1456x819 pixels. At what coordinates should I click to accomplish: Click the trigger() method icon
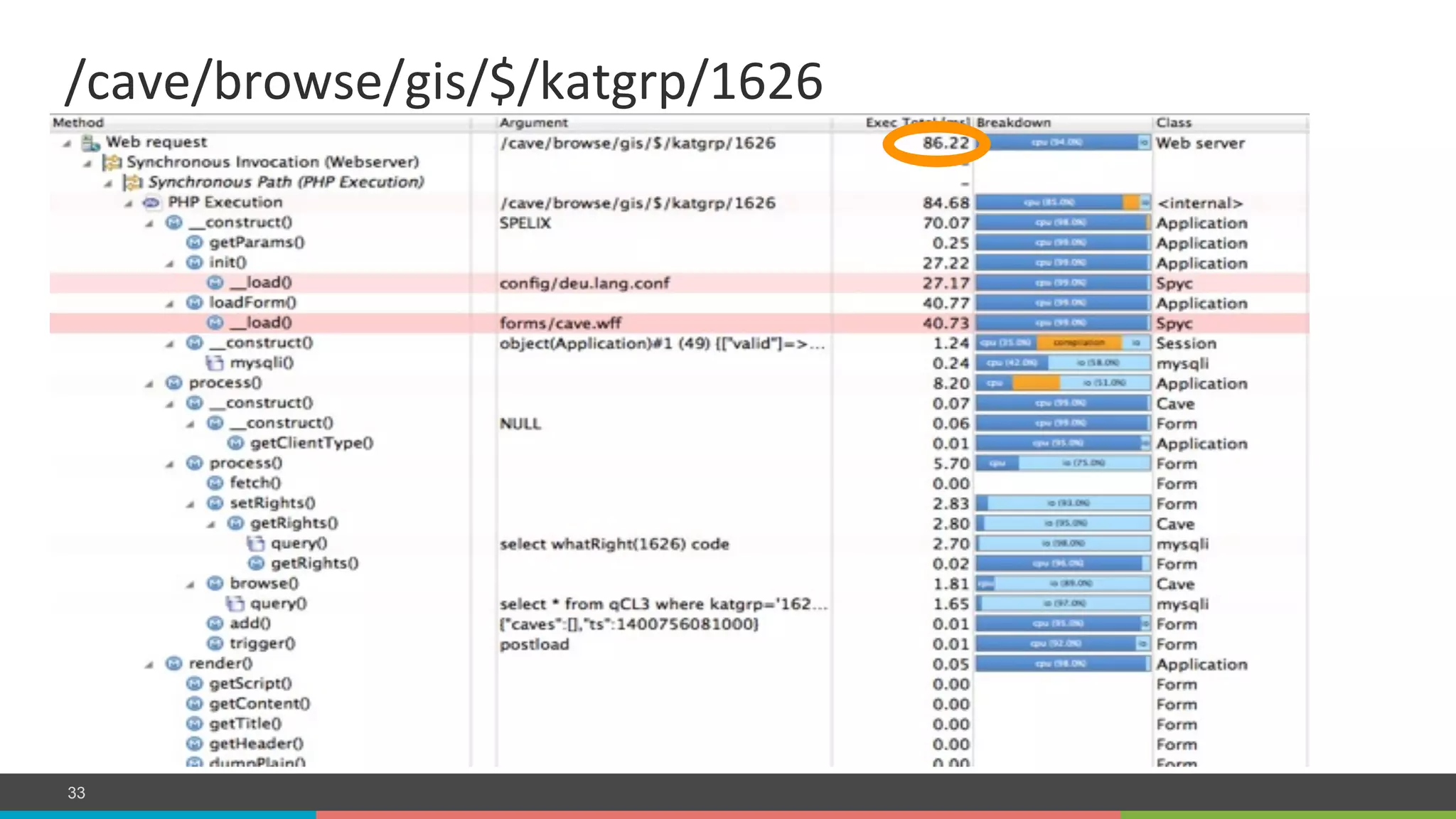pyautogui.click(x=215, y=643)
